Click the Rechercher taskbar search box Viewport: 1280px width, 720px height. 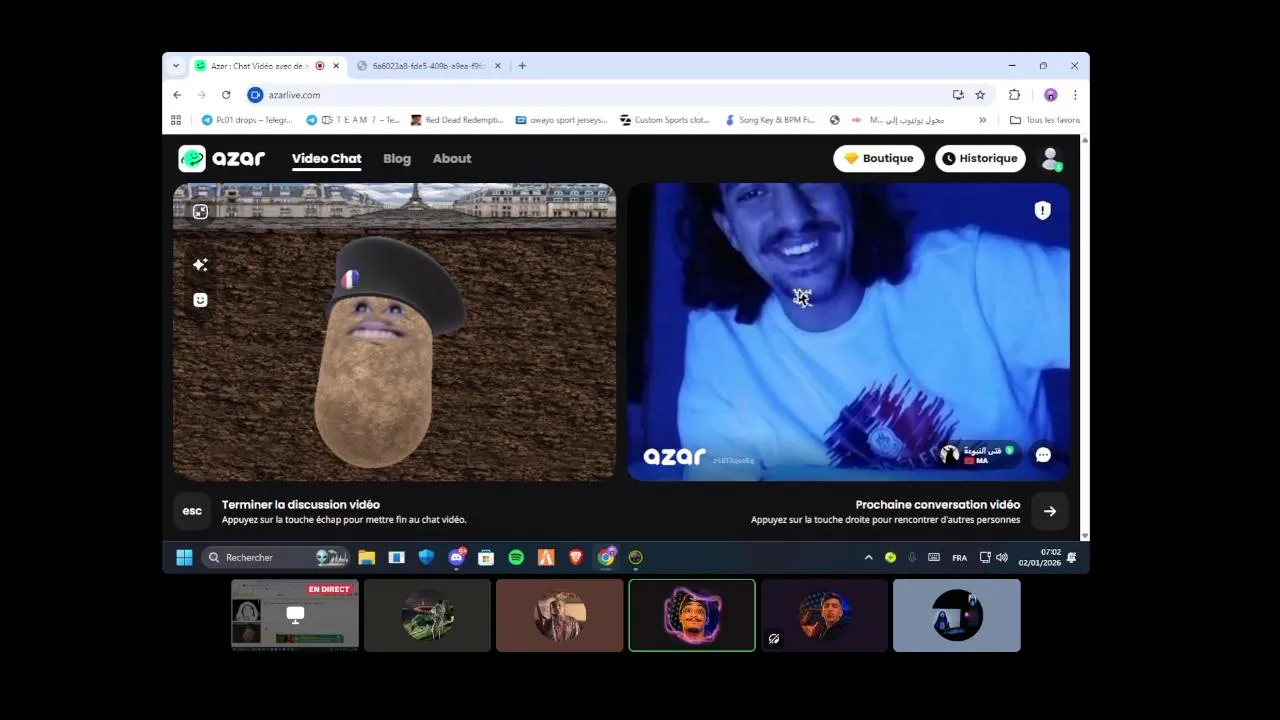276,557
